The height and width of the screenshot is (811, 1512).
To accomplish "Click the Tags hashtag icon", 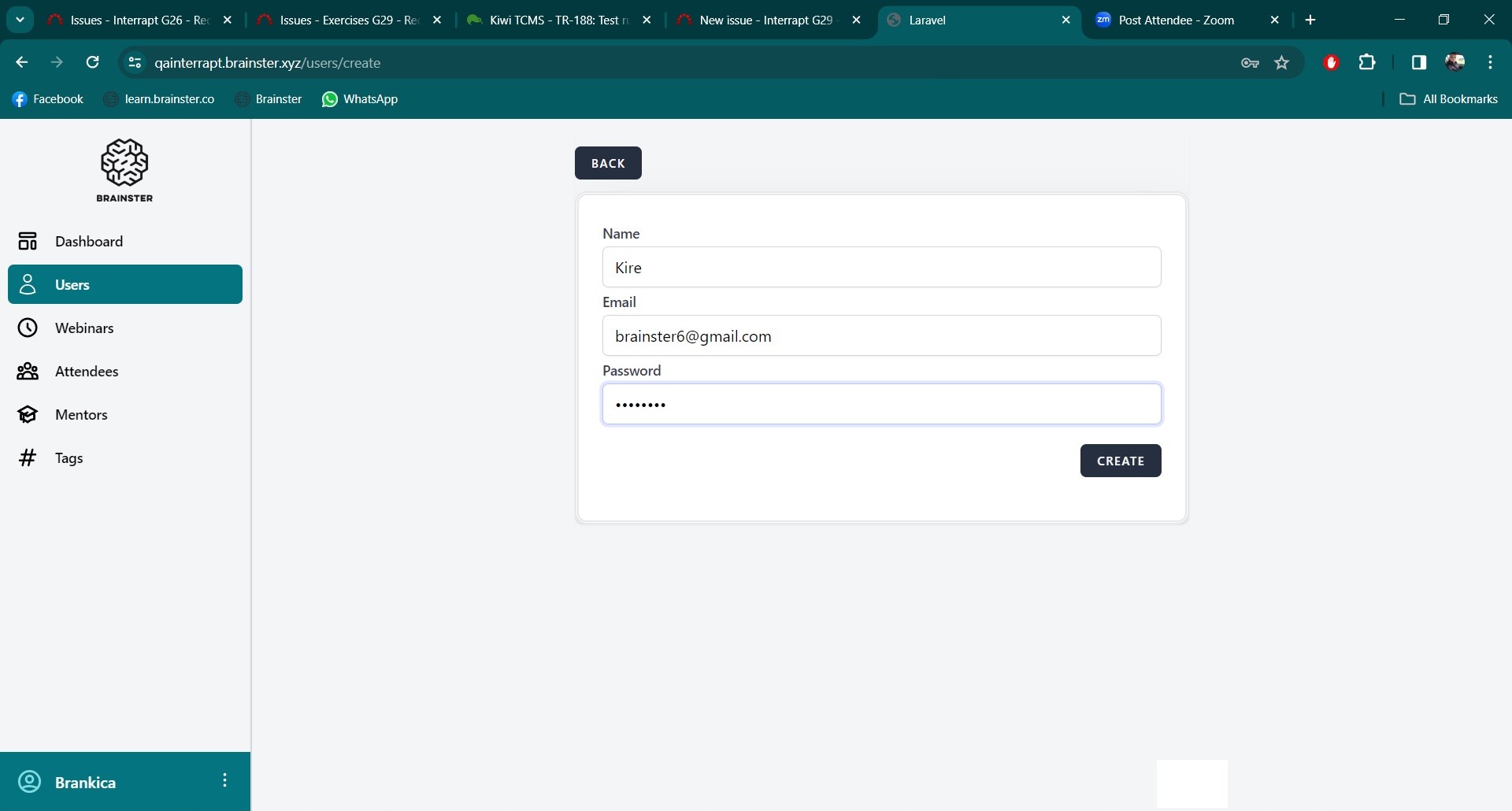I will coord(28,458).
